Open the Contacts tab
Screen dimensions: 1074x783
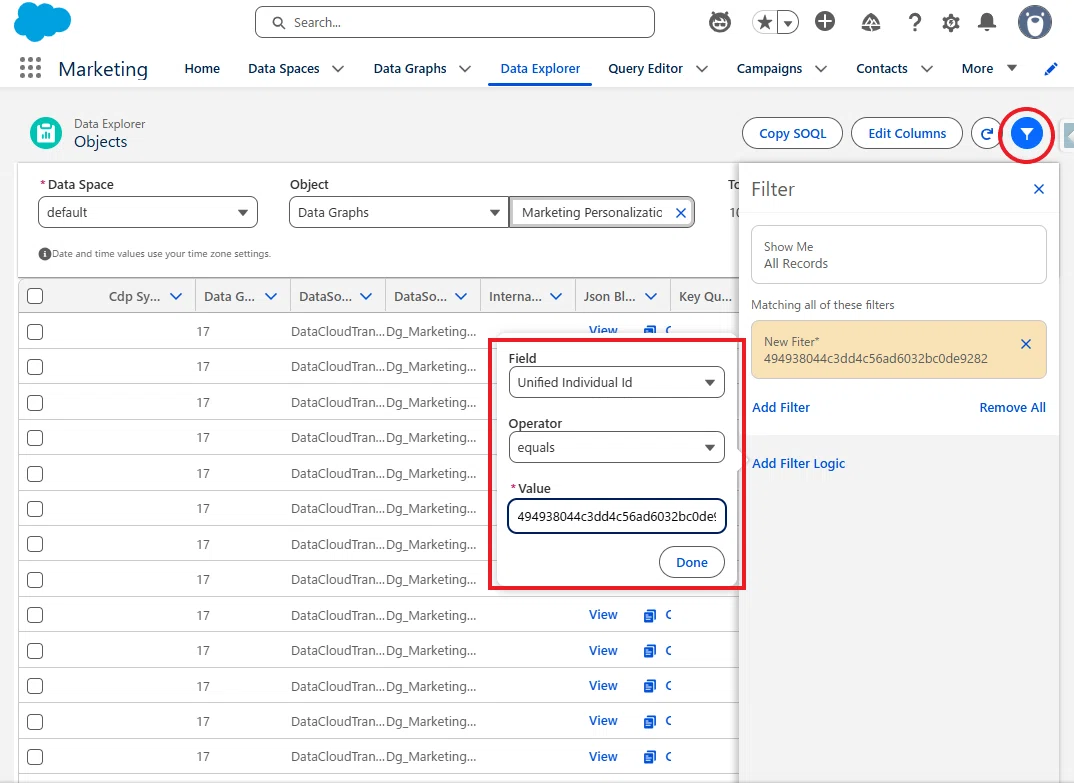882,69
